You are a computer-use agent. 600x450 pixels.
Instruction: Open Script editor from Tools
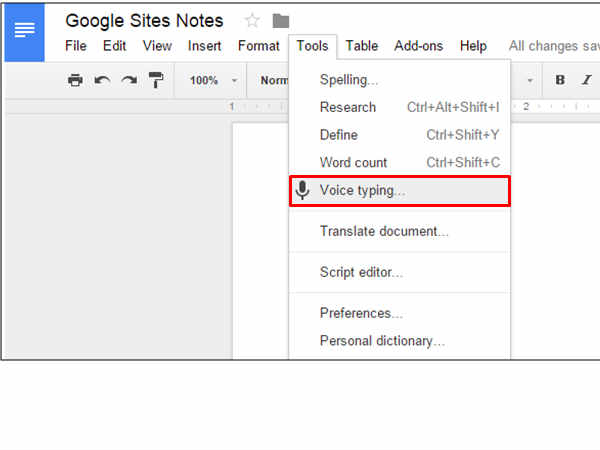click(399, 272)
